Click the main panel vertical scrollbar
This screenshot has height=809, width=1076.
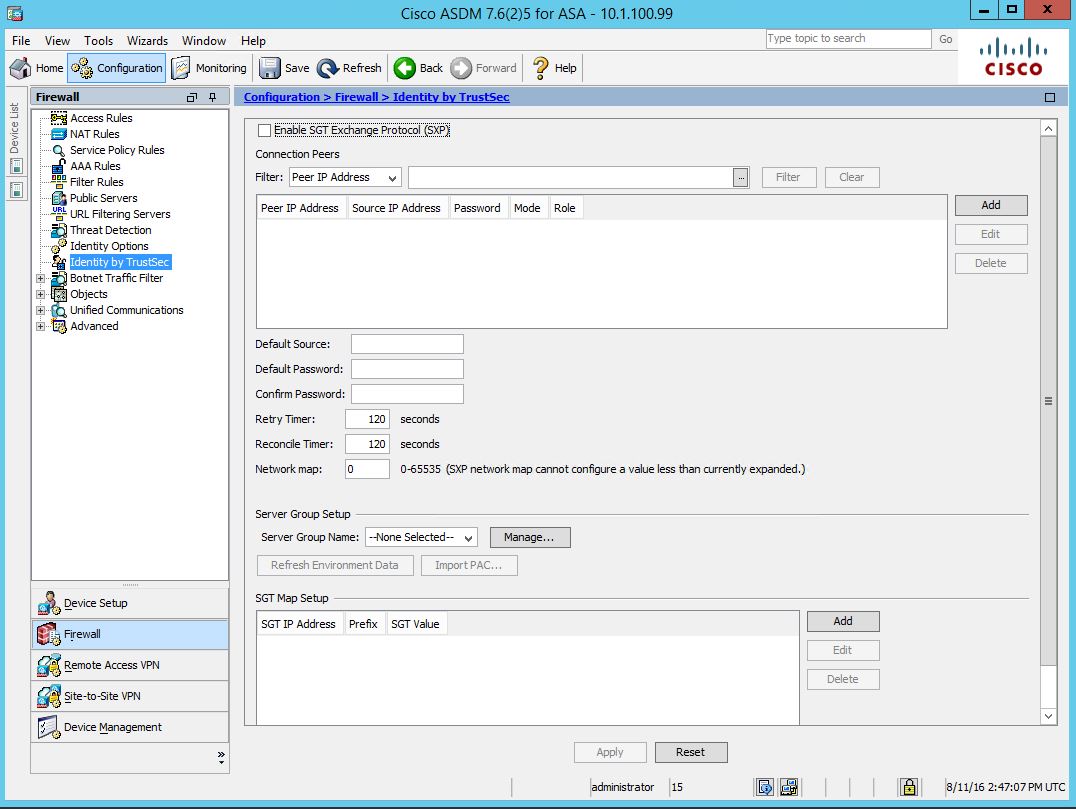(x=1048, y=401)
